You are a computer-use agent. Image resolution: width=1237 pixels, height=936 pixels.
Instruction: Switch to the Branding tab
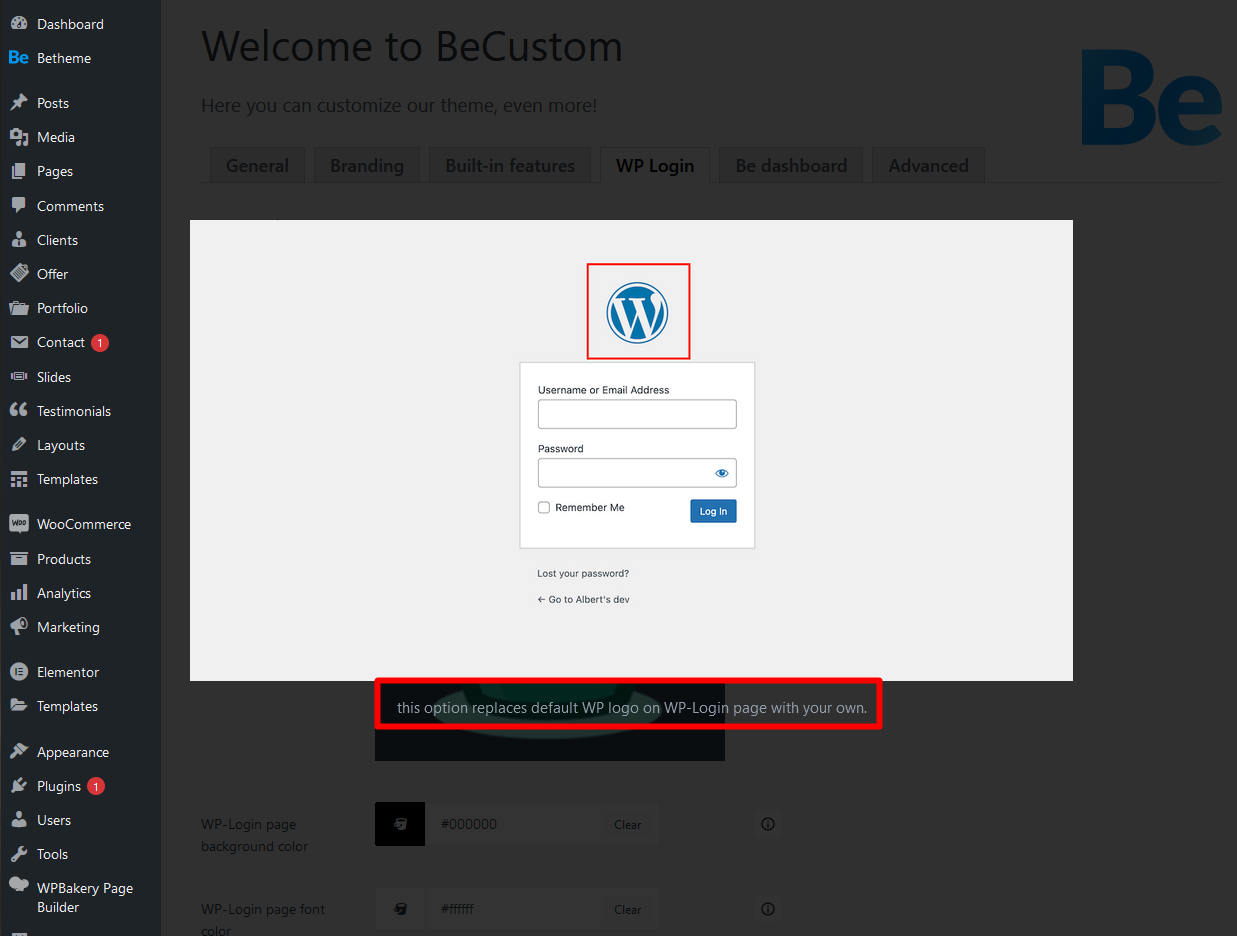tap(367, 165)
